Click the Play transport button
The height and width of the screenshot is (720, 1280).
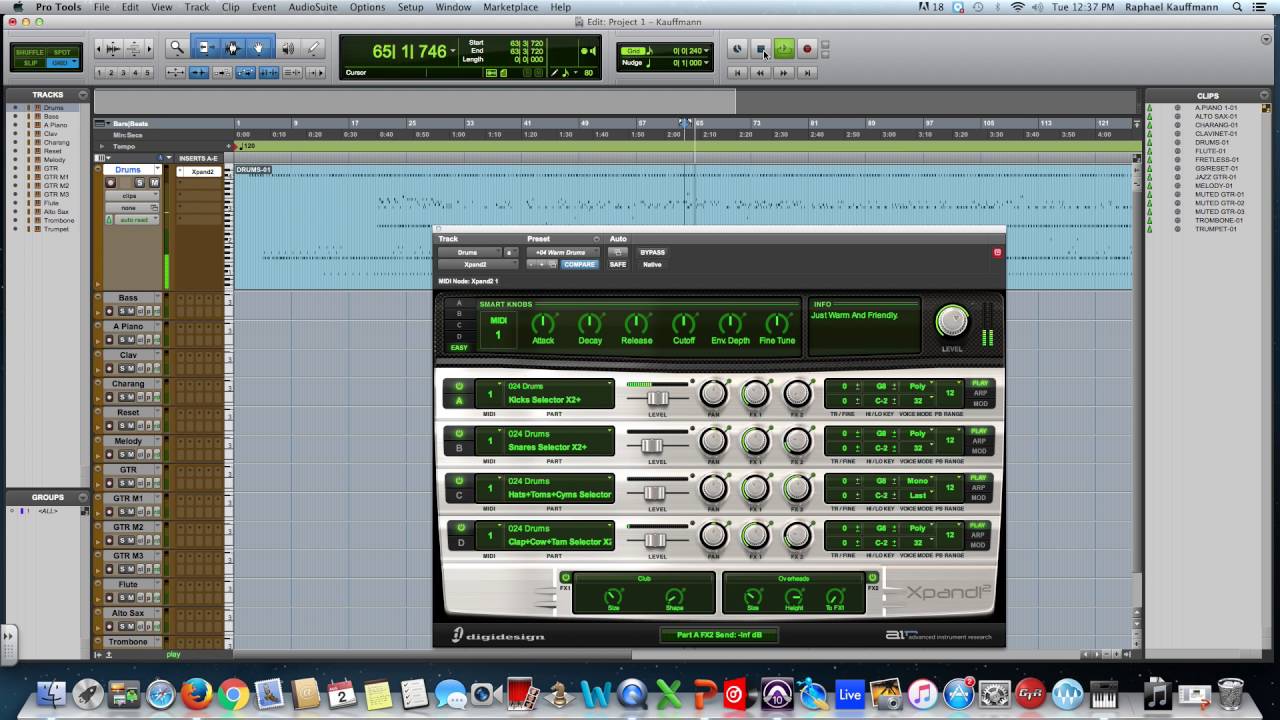(784, 48)
